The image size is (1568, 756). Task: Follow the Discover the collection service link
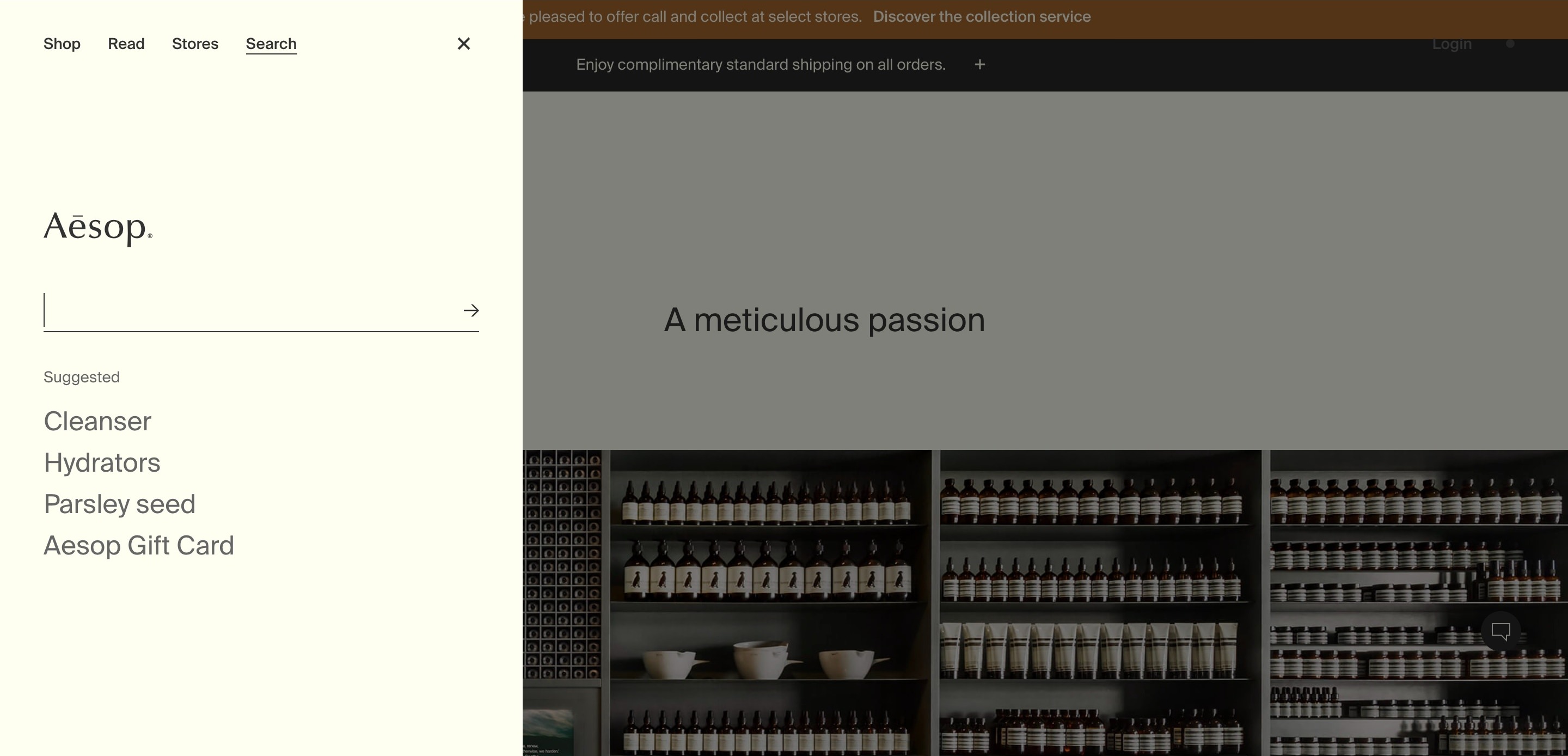[981, 16]
